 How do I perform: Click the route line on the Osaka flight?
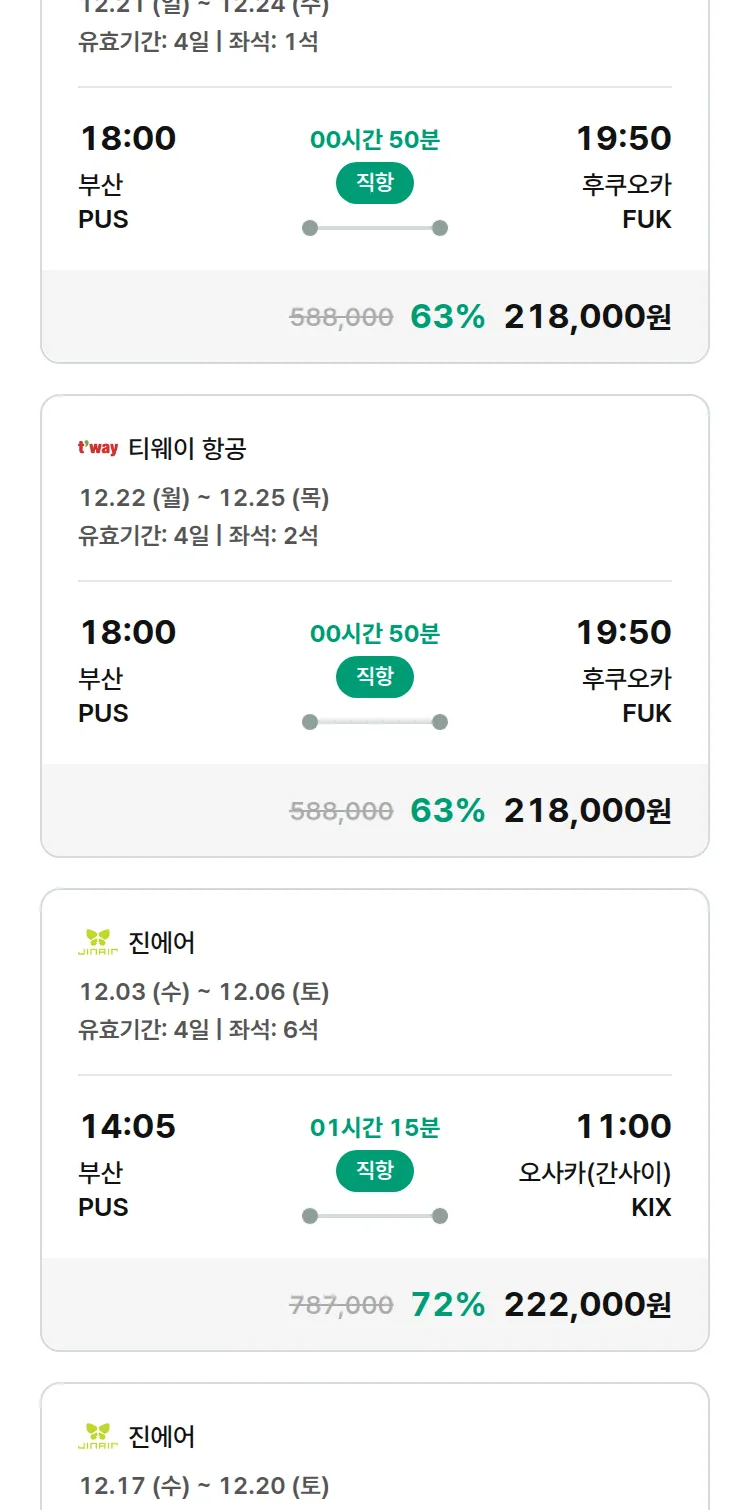pos(375,1216)
